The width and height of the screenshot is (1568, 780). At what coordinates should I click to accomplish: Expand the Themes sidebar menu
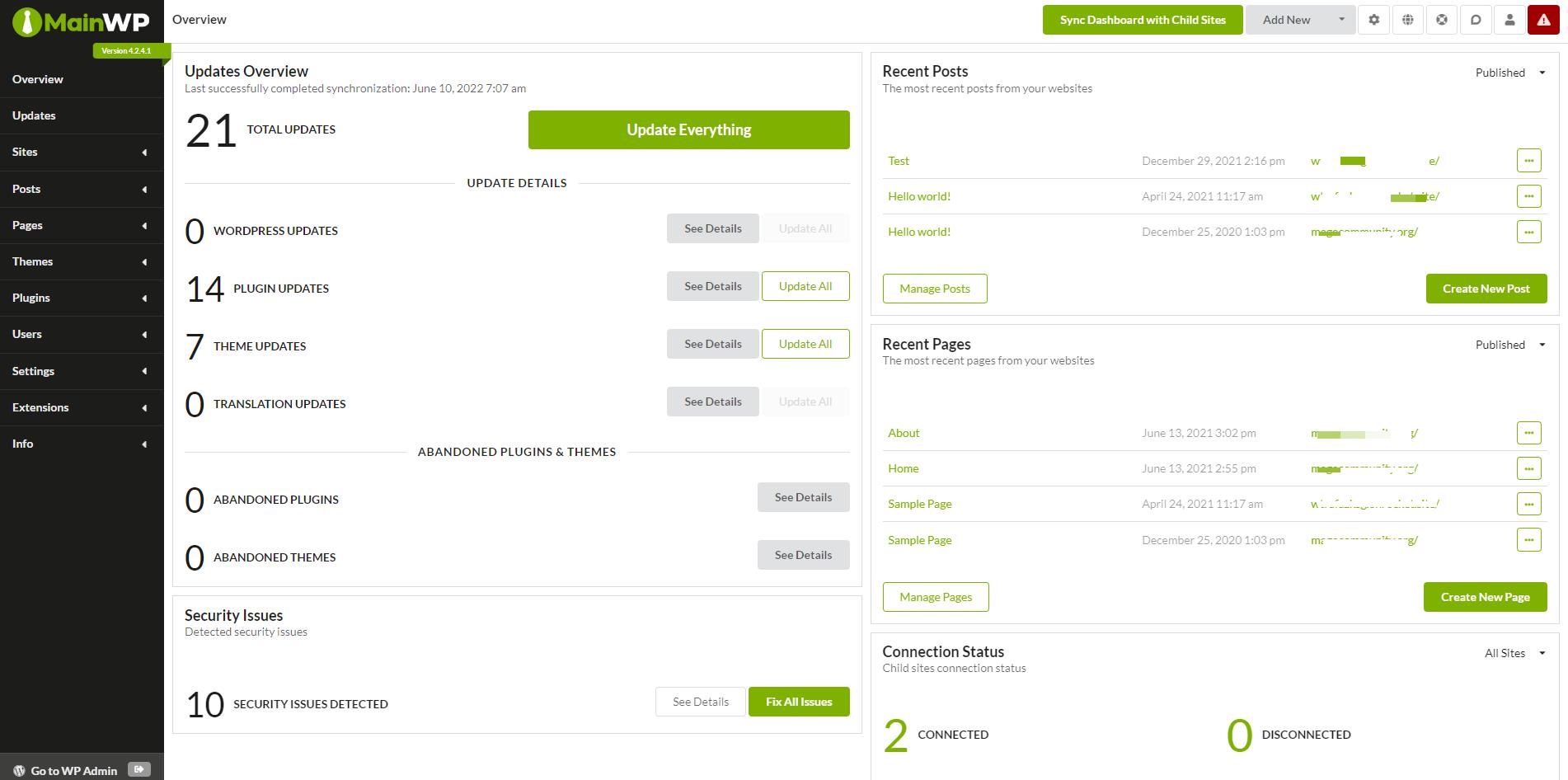[x=82, y=261]
